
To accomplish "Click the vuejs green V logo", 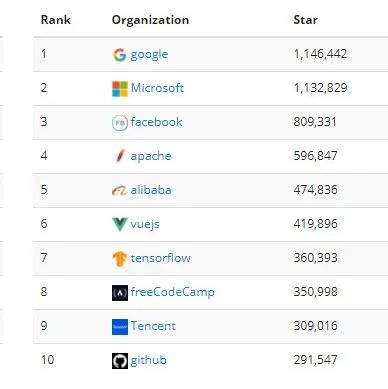I will (x=120, y=224).
